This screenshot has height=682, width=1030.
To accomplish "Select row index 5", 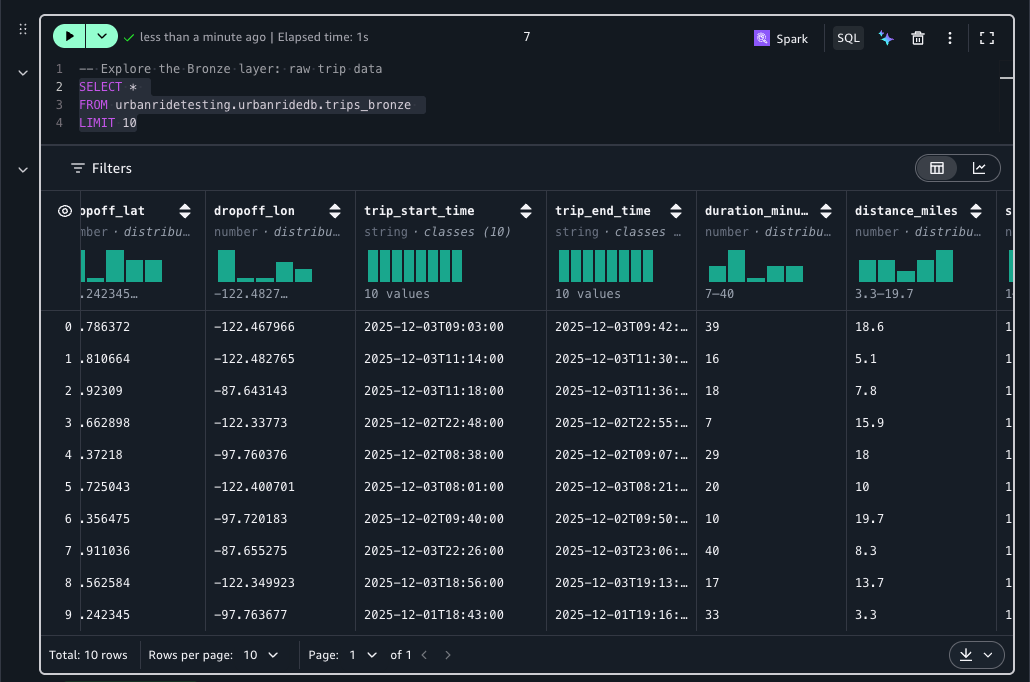I will tap(68, 487).
